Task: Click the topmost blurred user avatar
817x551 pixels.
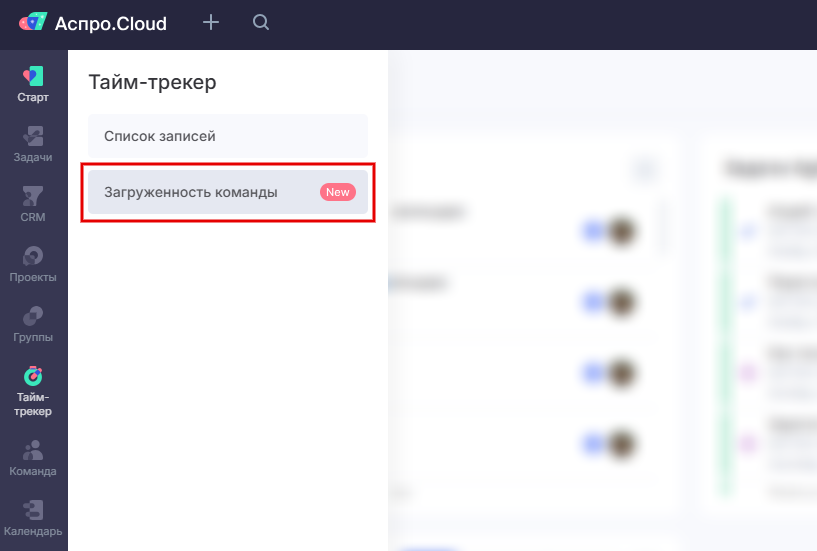Action: point(622,231)
